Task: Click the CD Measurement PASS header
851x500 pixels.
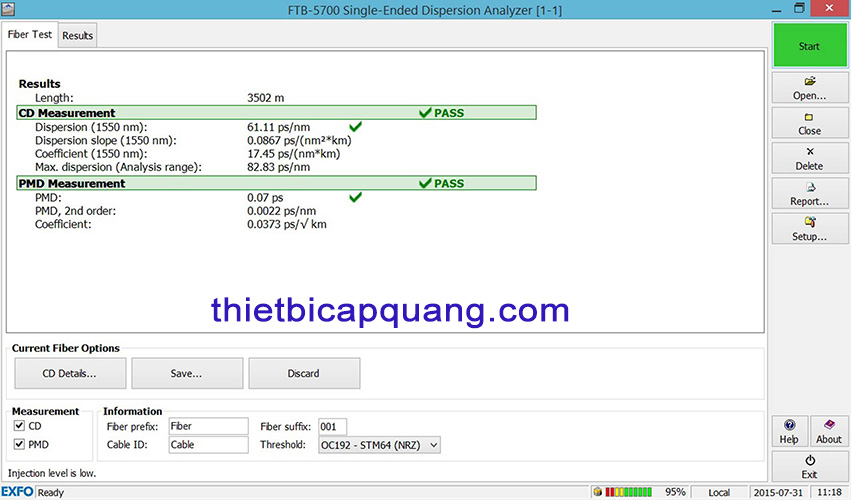Action: pos(276,112)
